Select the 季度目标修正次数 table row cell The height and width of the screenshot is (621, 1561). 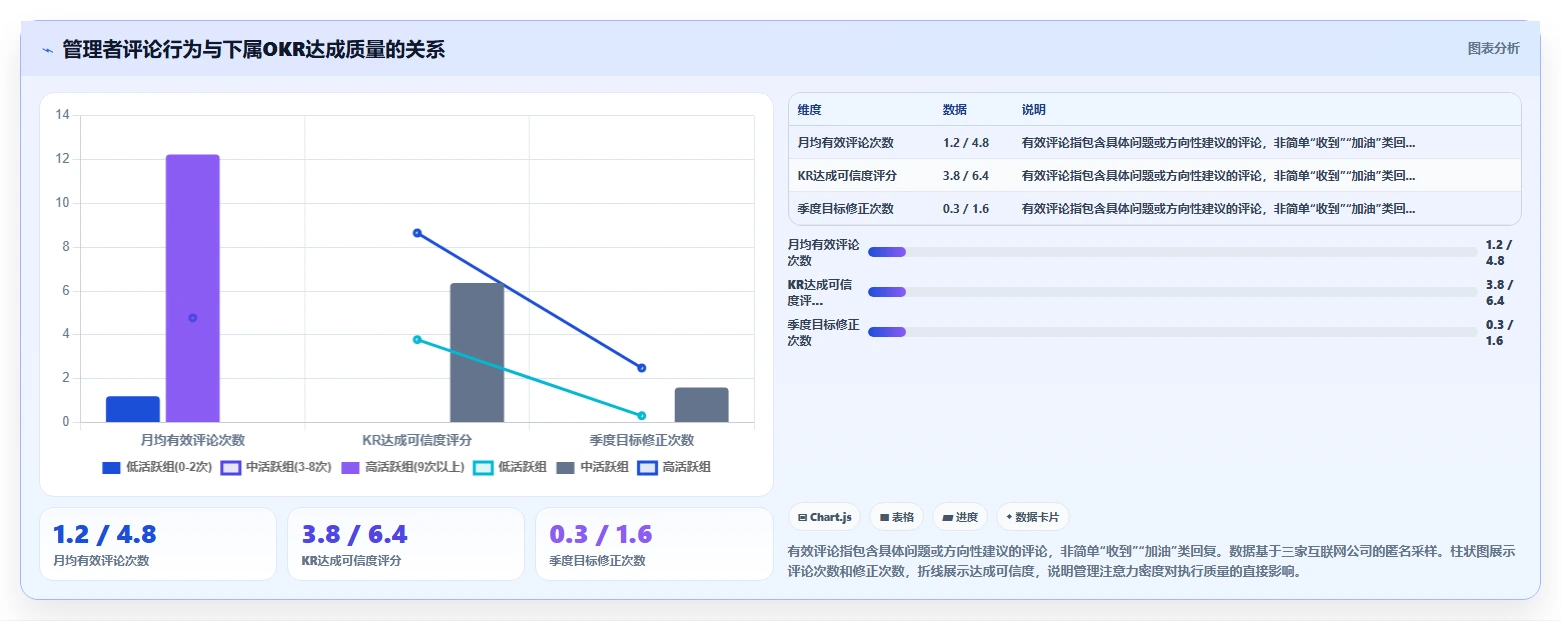pos(846,209)
